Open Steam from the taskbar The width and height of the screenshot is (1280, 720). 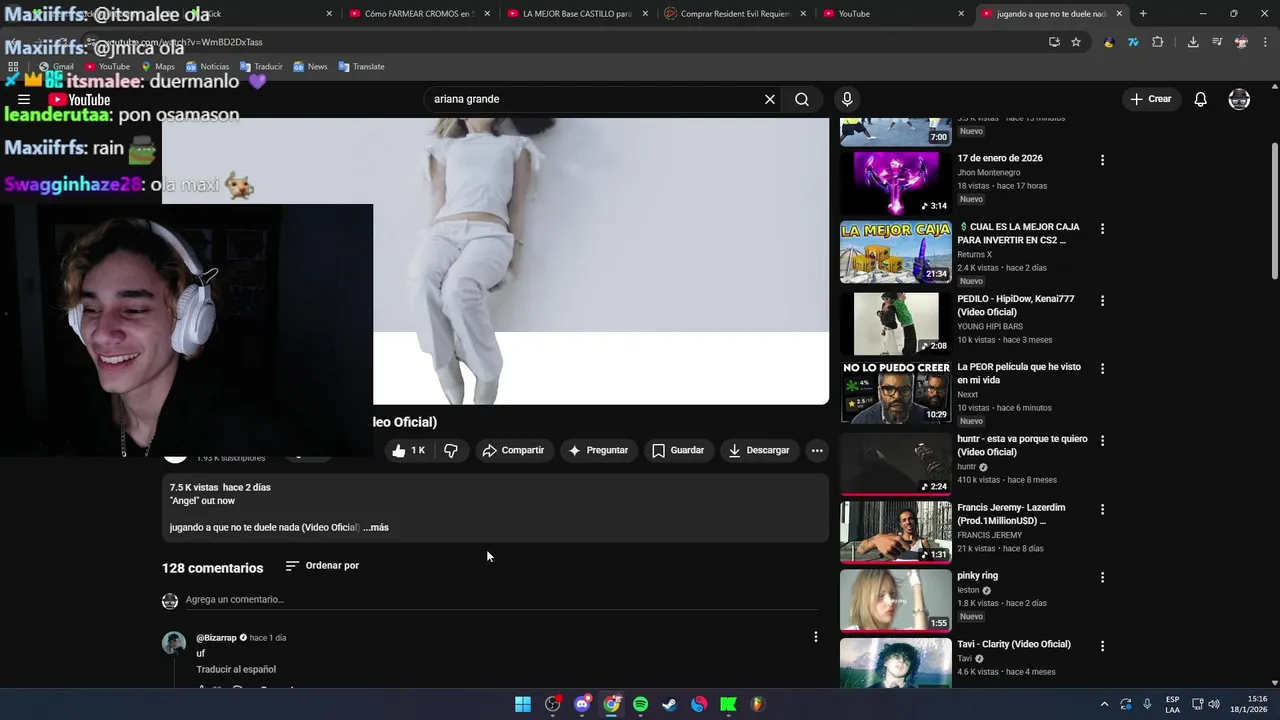tap(670, 704)
